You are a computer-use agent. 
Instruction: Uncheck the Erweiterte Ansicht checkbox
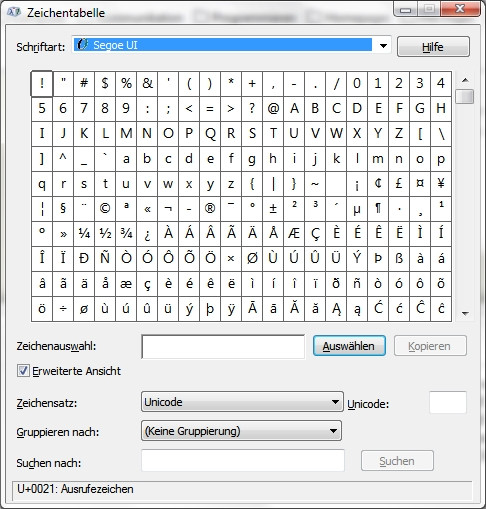(x=23, y=371)
